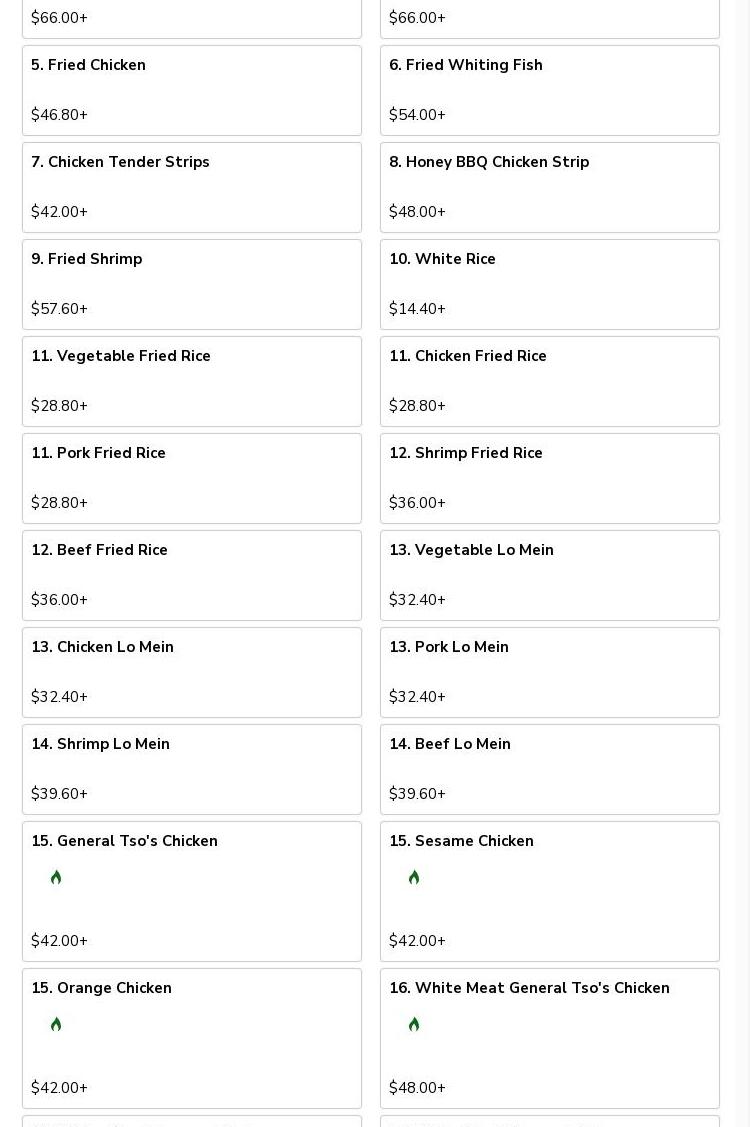Choose Shrimp Lo Mein
The height and width of the screenshot is (1127, 750).
click(x=192, y=770)
